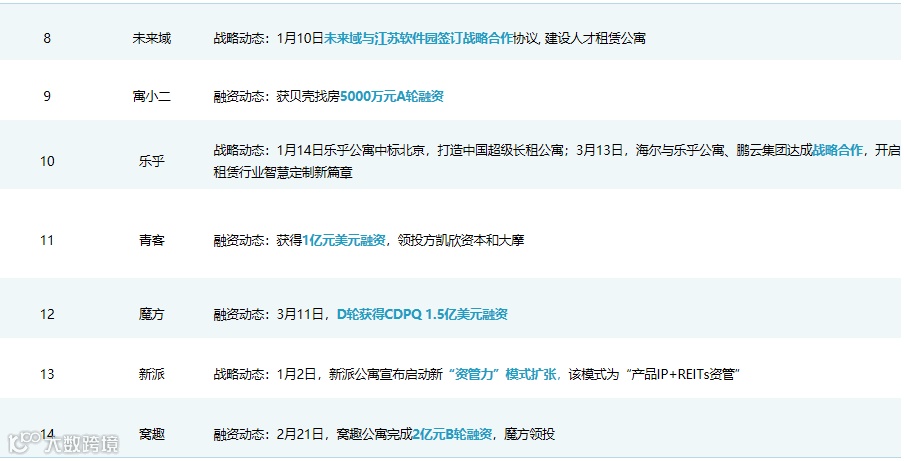904x461 pixels.
Task: Select the 魔方 company name
Action: click(152, 315)
